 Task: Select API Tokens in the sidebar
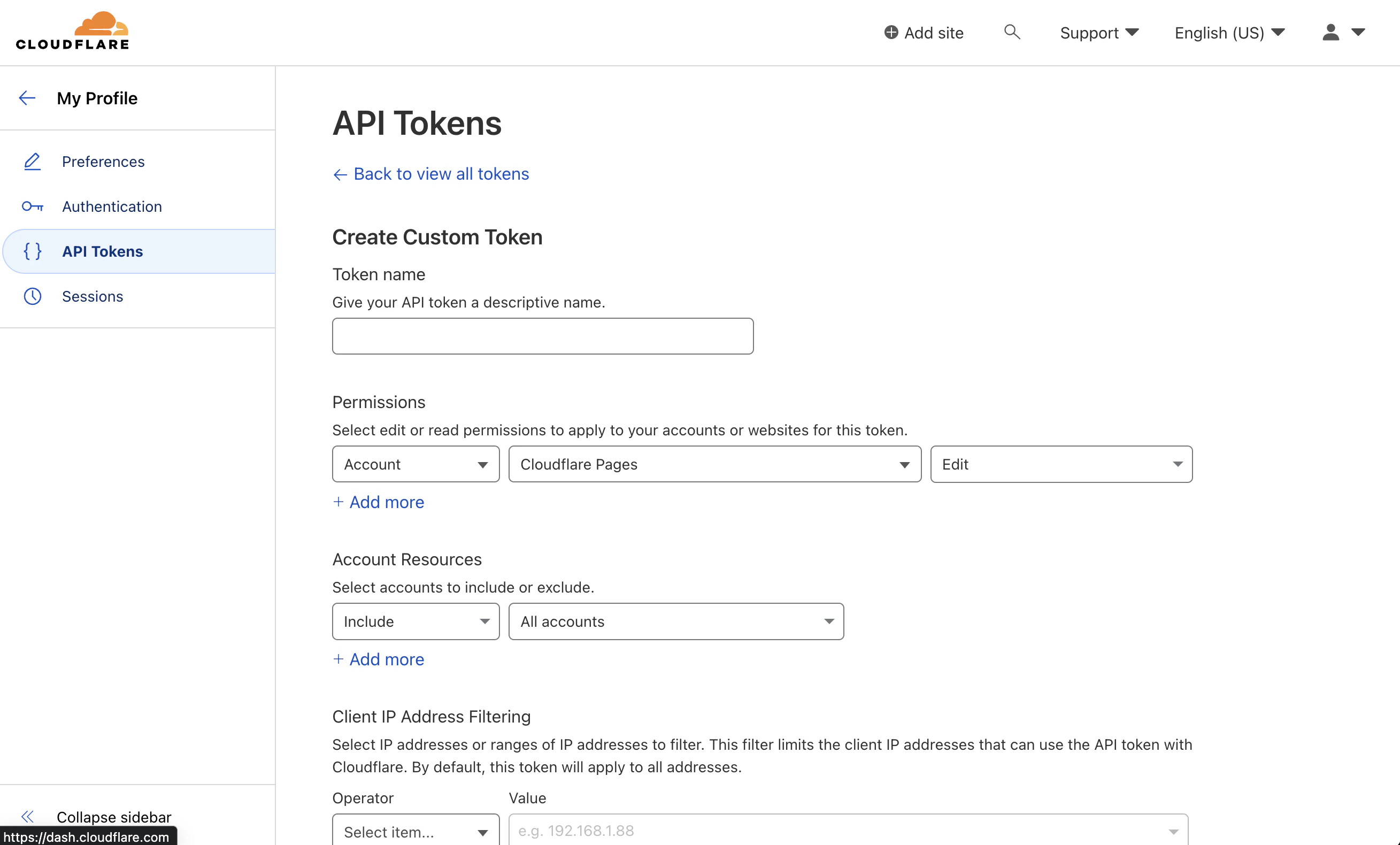tap(102, 251)
